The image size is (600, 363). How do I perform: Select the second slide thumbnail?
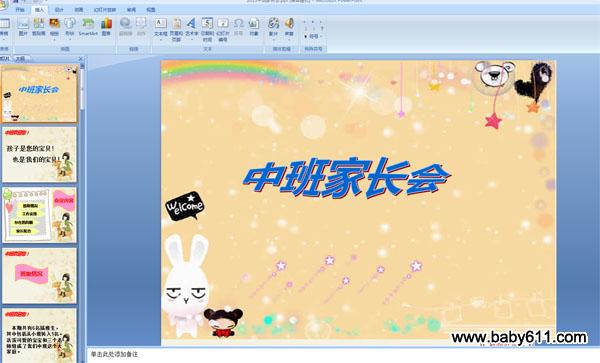[39, 155]
